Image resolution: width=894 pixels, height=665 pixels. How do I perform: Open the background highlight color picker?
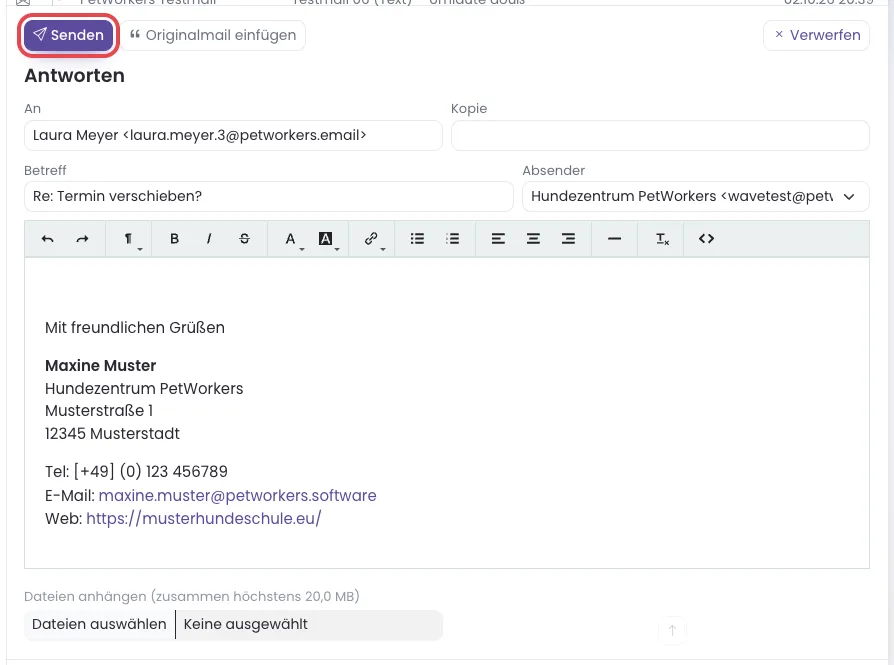coord(326,239)
